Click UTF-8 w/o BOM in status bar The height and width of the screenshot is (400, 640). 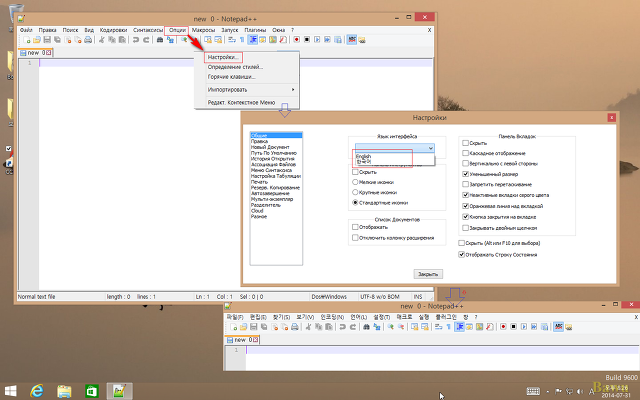tap(380, 297)
